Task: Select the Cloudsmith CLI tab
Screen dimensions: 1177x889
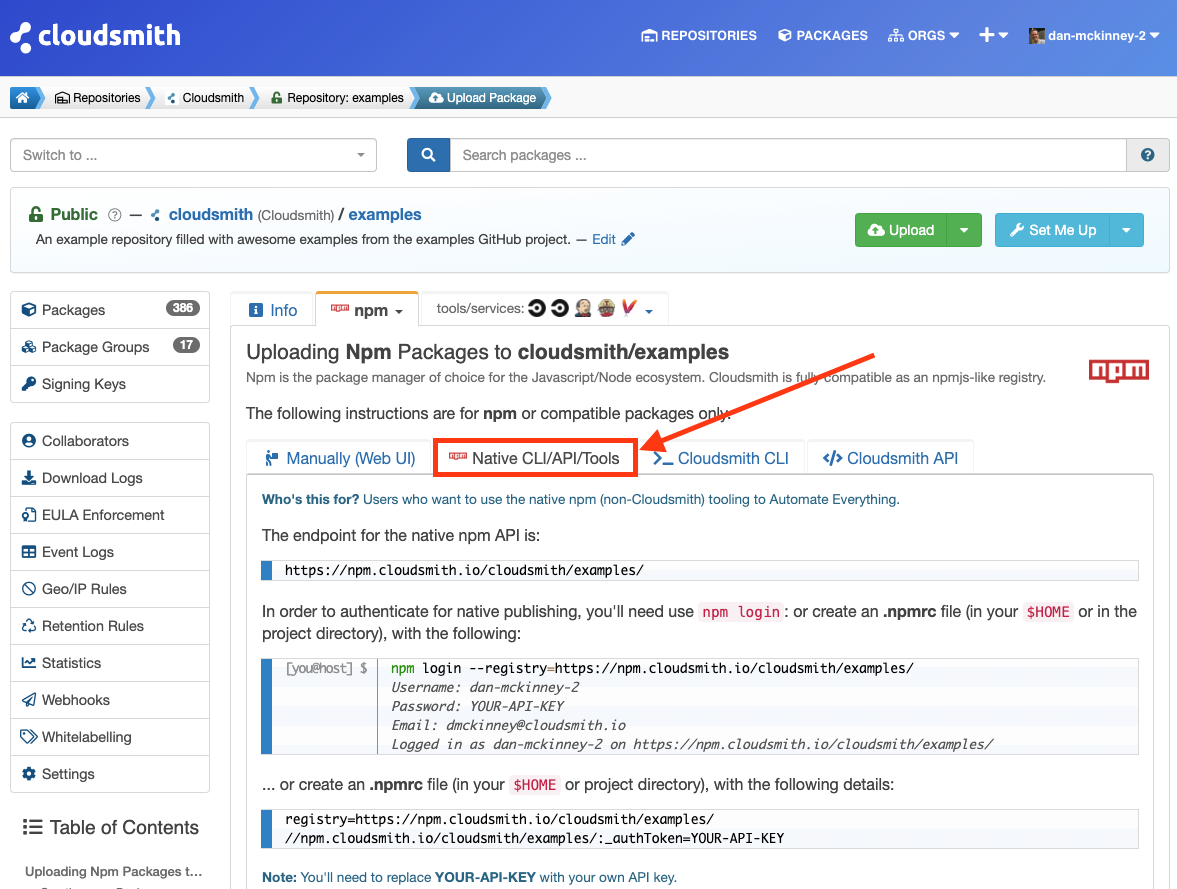Action: [x=721, y=458]
